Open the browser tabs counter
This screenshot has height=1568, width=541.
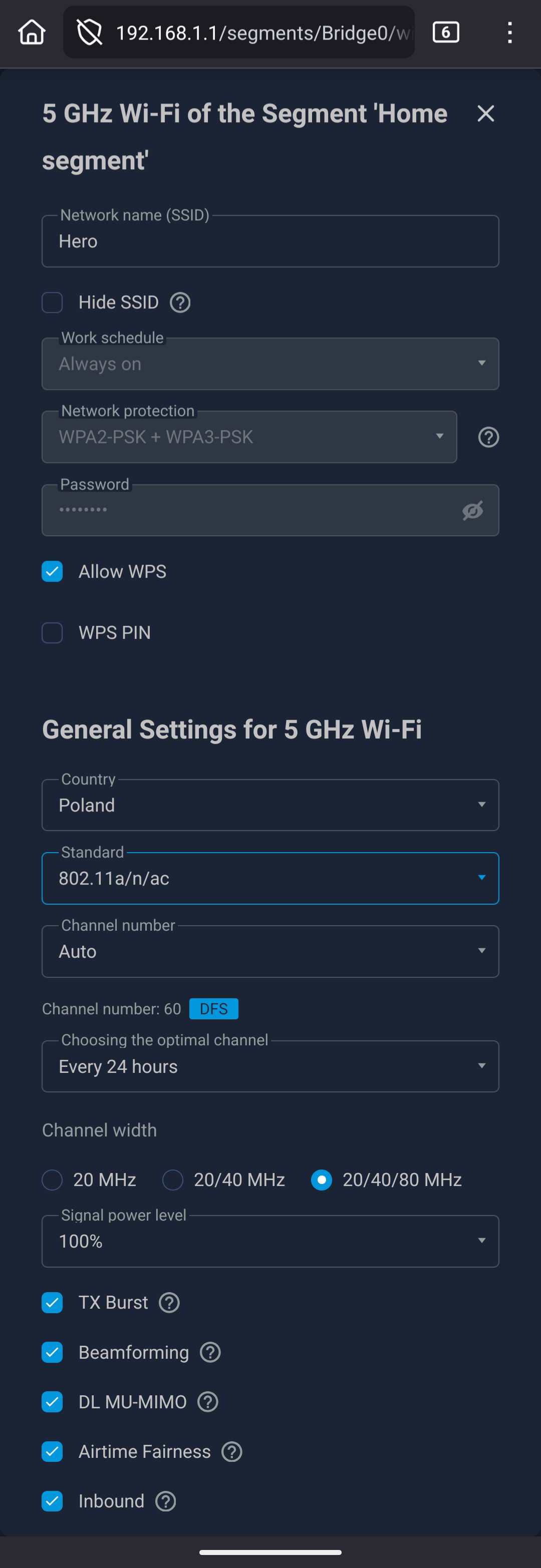pyautogui.click(x=445, y=32)
